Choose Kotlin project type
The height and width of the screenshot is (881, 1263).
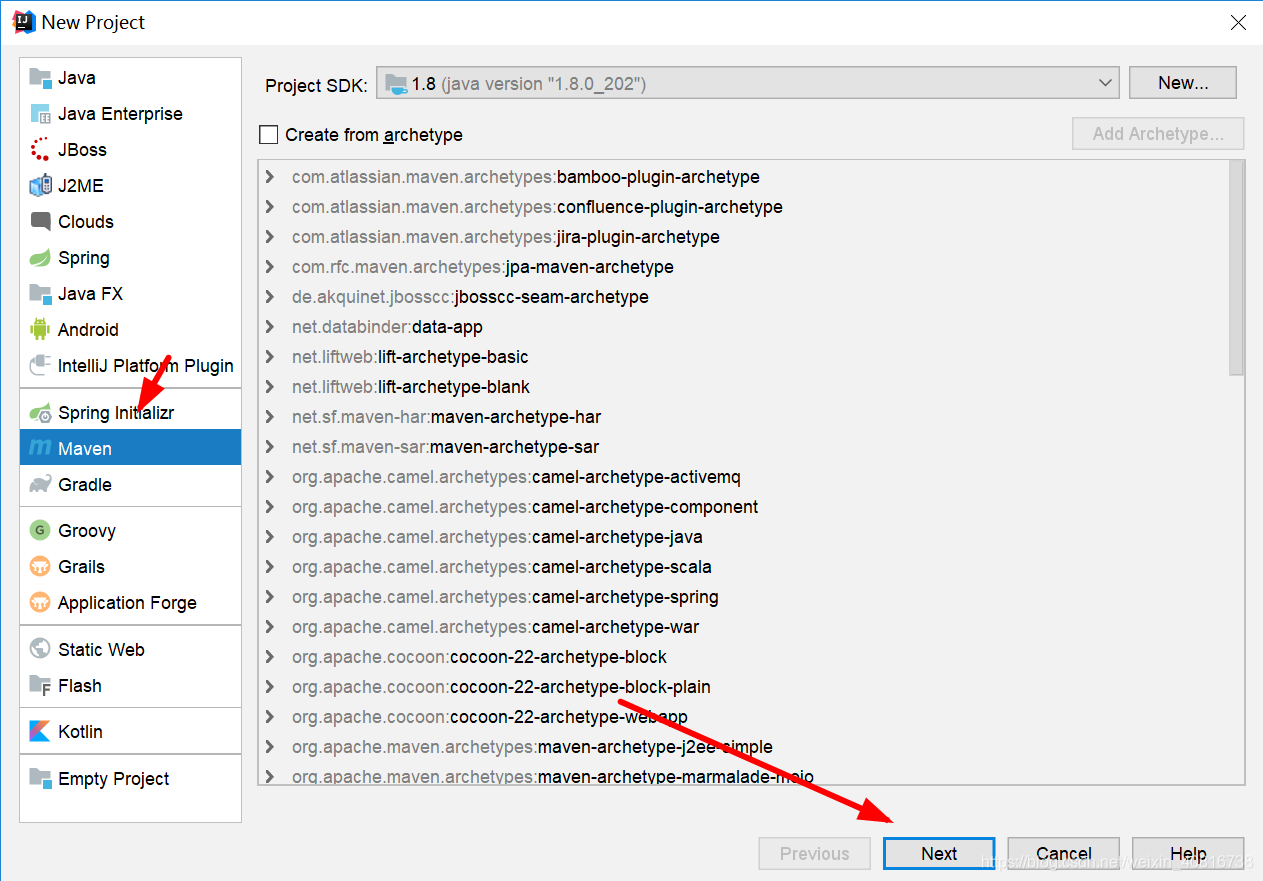click(x=130, y=731)
